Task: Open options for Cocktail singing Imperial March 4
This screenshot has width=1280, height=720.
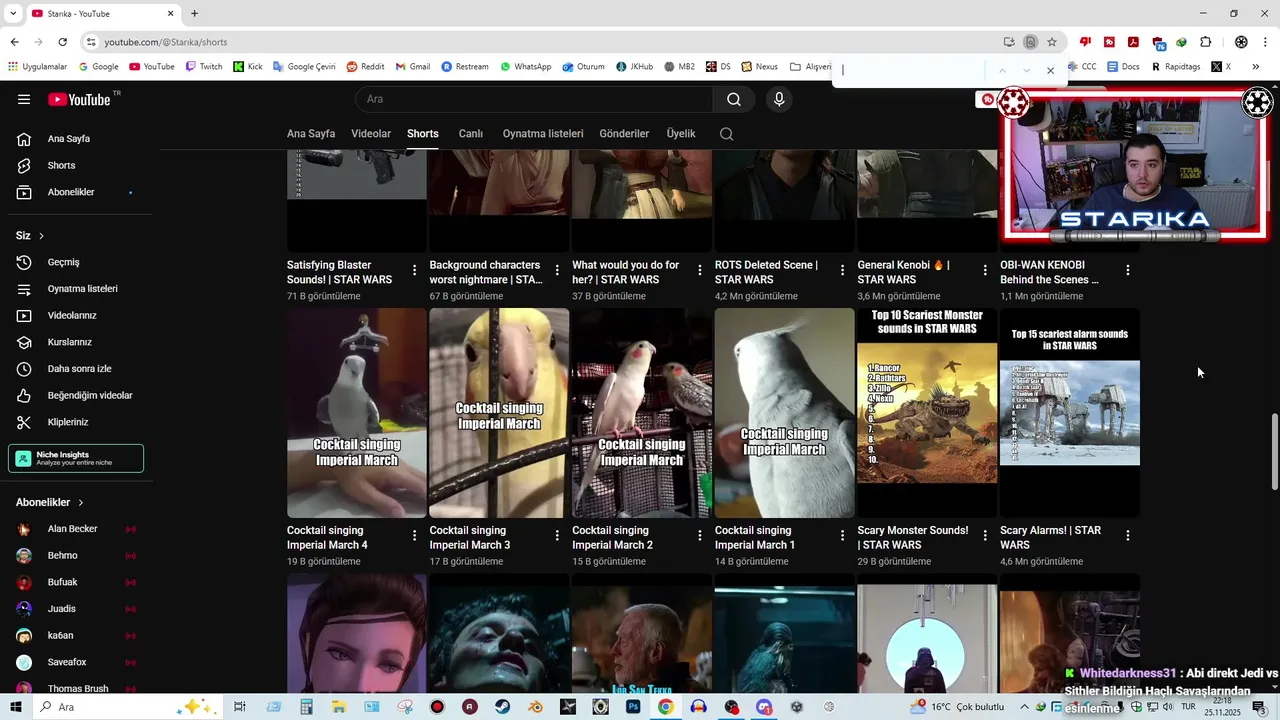Action: coord(414,536)
